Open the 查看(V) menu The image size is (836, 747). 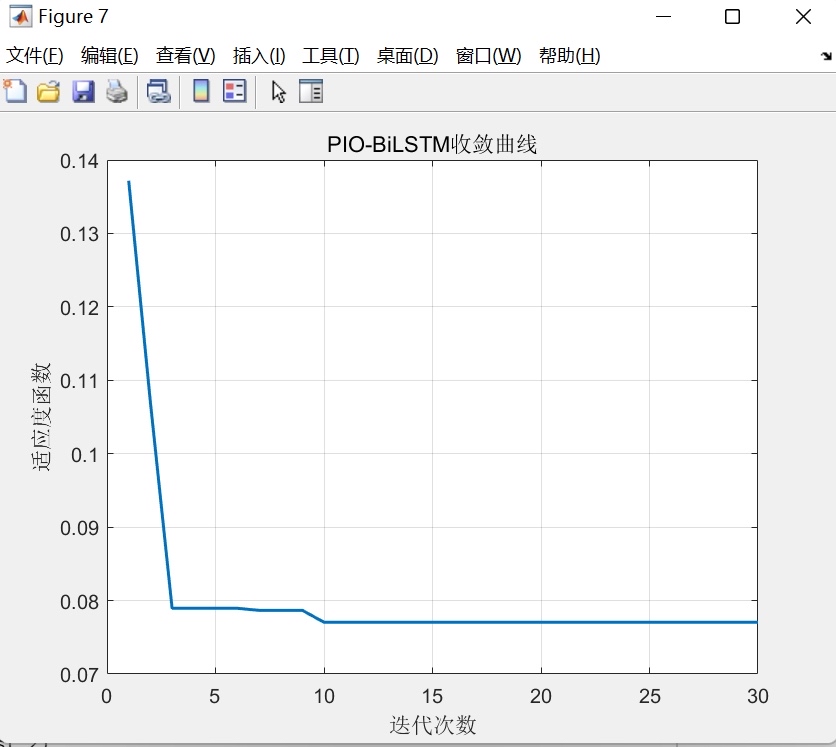pyautogui.click(x=186, y=55)
